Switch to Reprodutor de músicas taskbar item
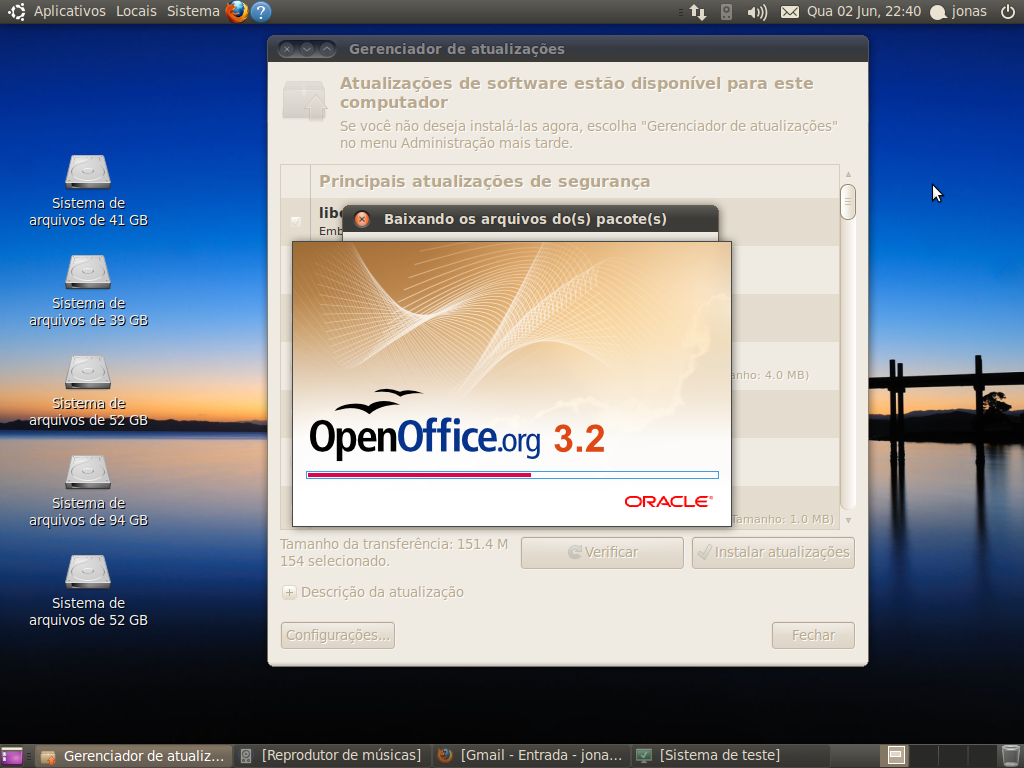Screen dimensions: 1024x768 point(331,756)
